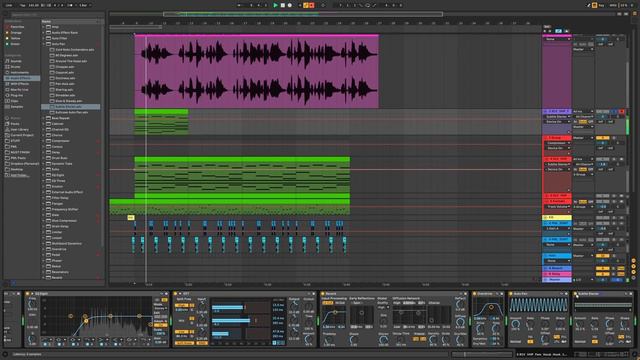Click the Key map mode button
Image resolution: width=640 pixels, height=360 pixels.
tap(601, 5)
